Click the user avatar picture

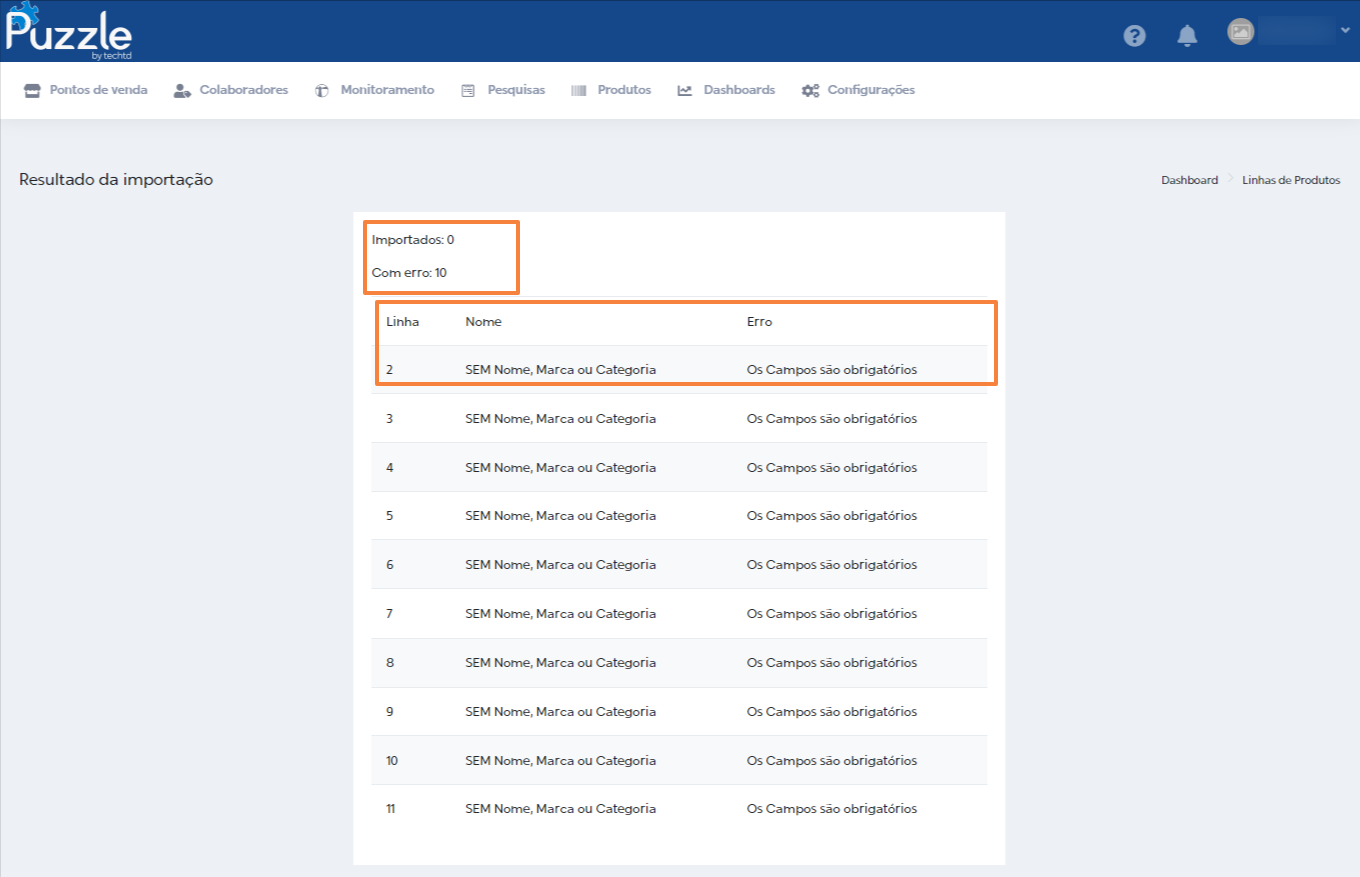tap(1240, 31)
